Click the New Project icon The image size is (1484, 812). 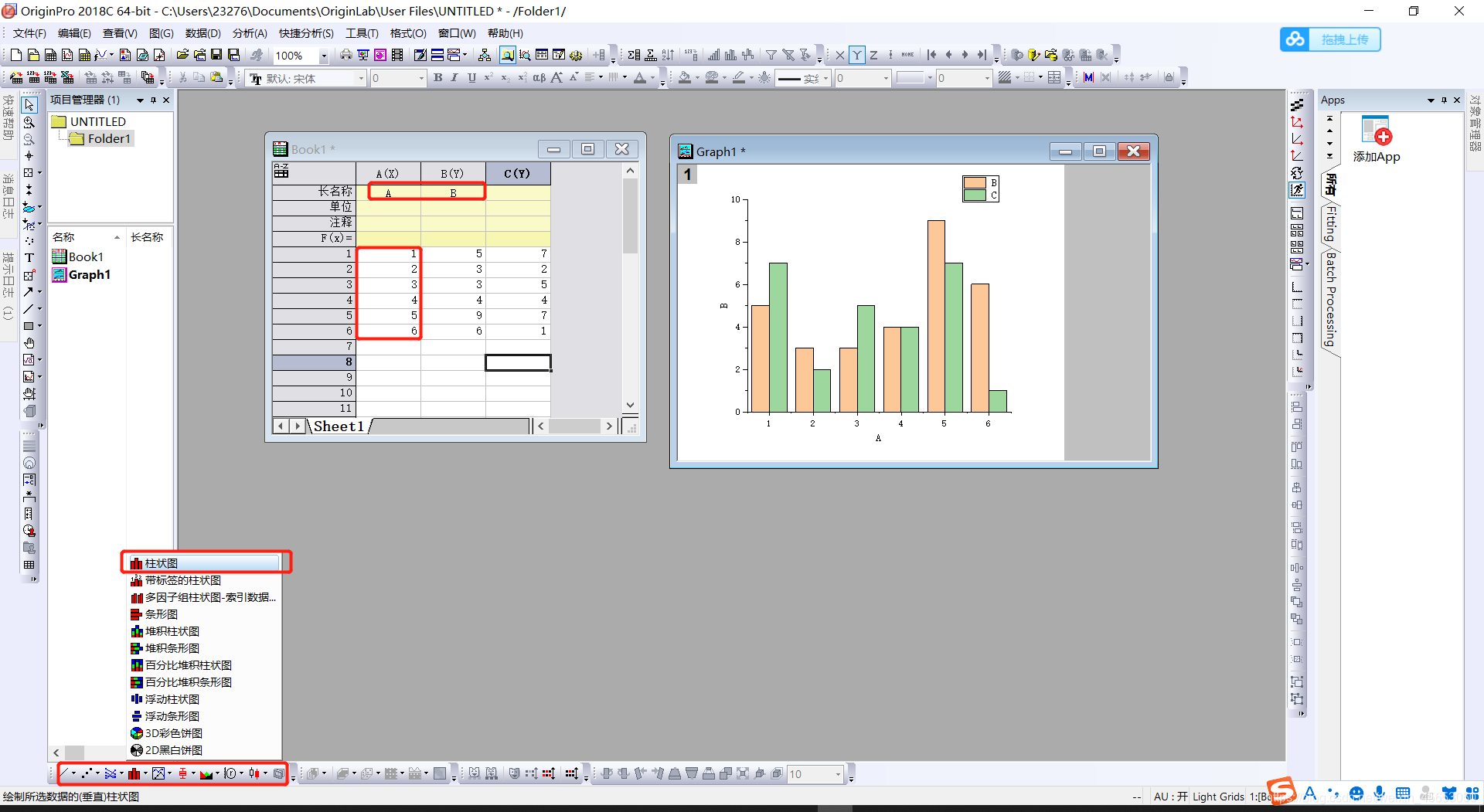pyautogui.click(x=15, y=55)
